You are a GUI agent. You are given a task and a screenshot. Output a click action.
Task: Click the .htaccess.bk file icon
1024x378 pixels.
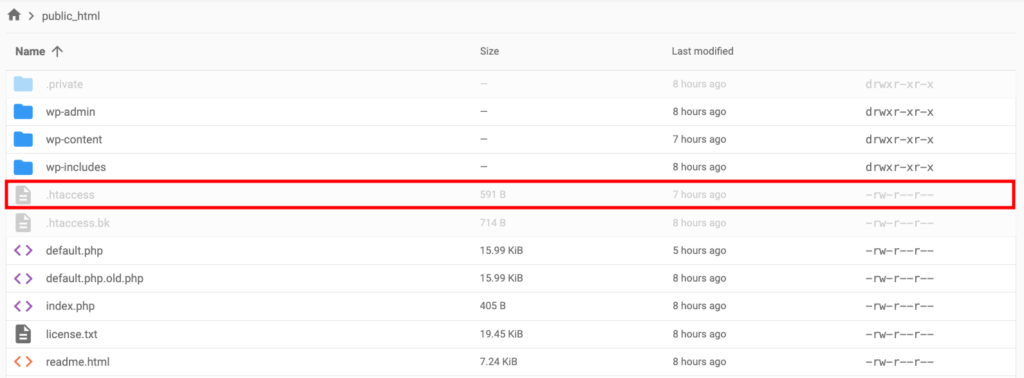(x=24, y=223)
